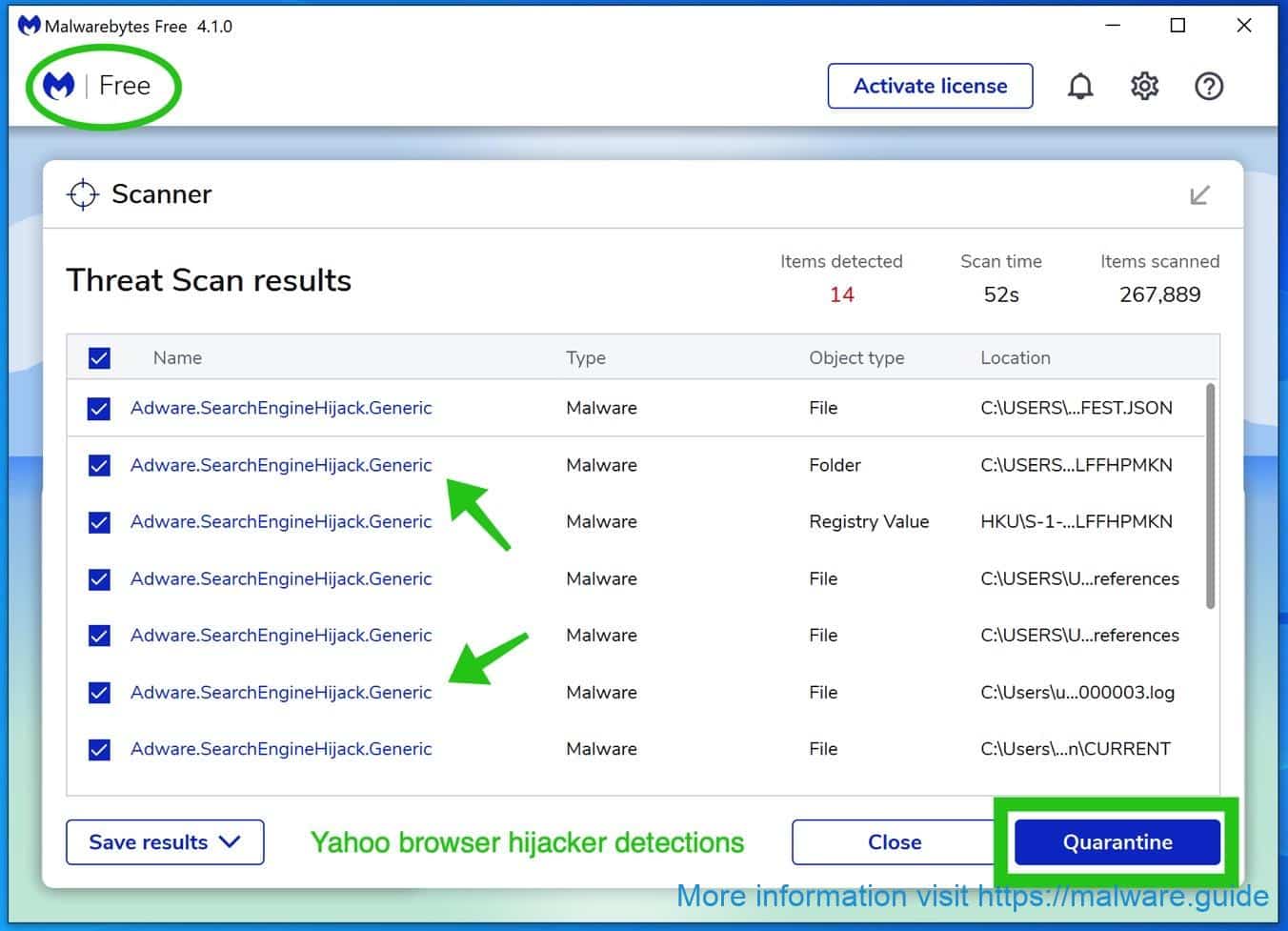
Task: Click the Scanner crosshair icon
Action: click(x=83, y=194)
